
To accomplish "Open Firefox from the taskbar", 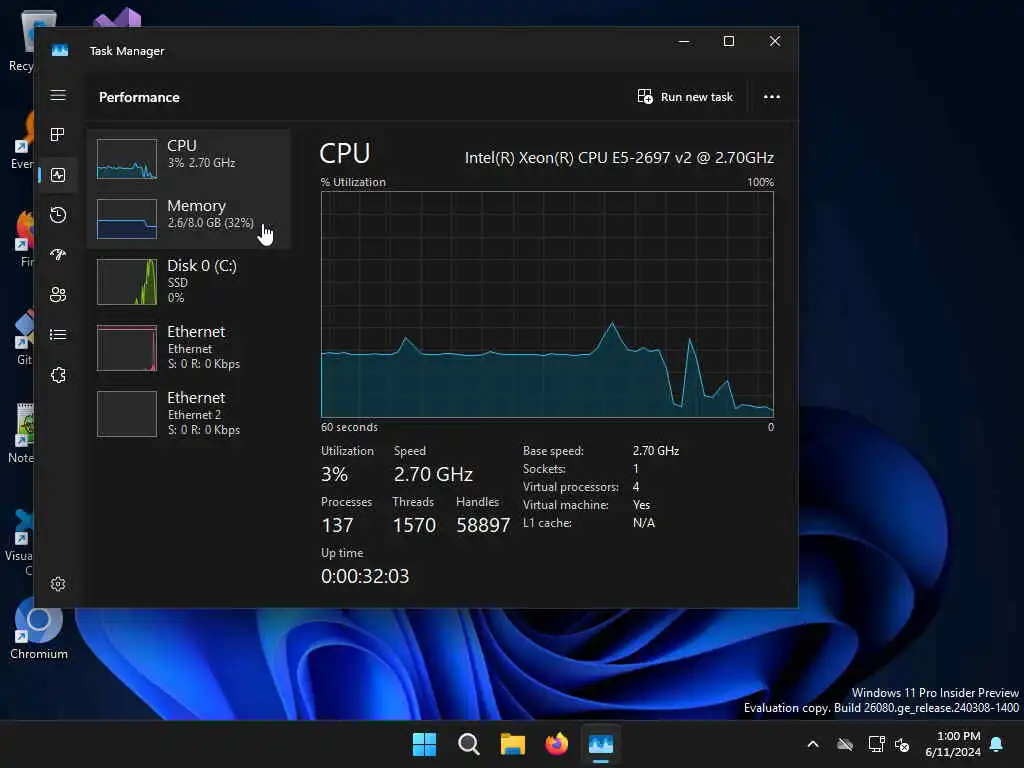I will [x=556, y=744].
